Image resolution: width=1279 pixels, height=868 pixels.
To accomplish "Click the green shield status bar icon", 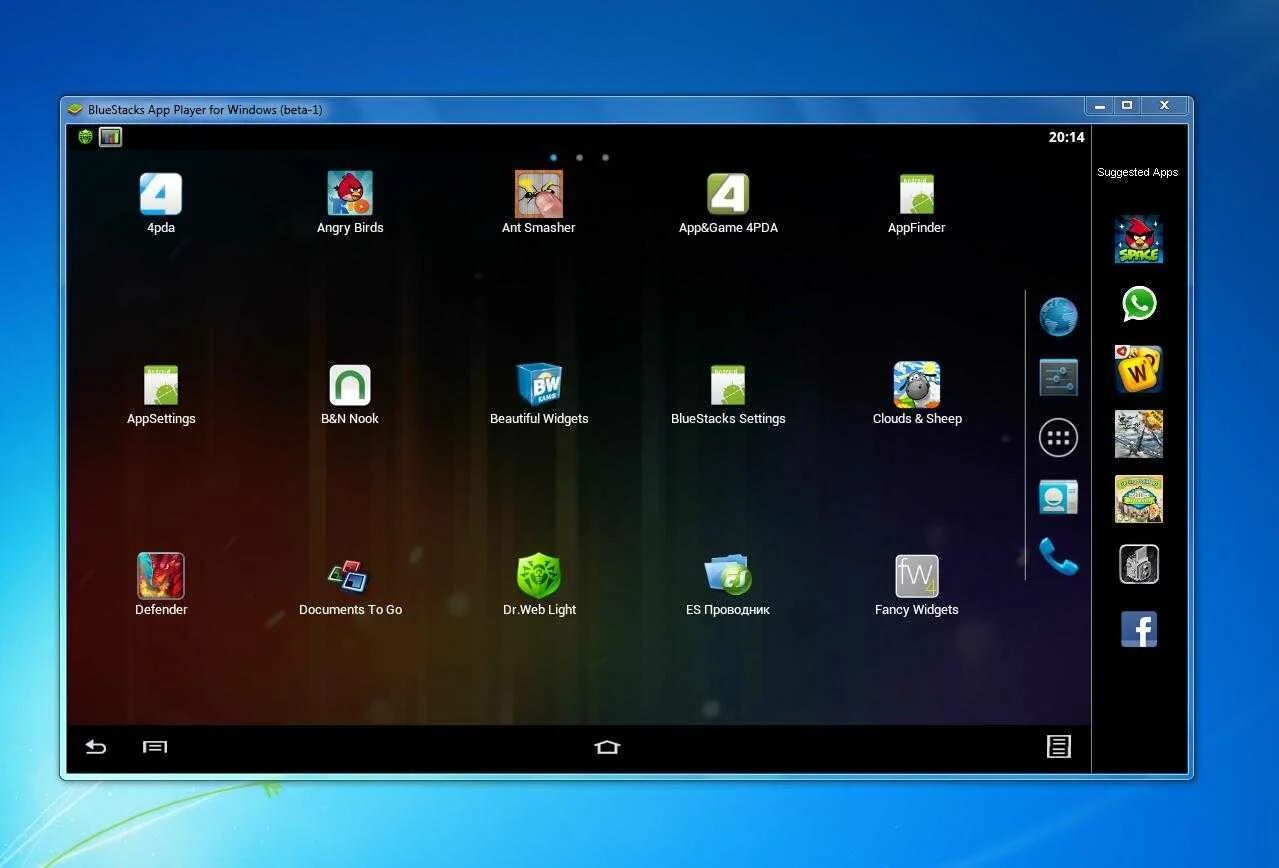I will pyautogui.click(x=86, y=137).
